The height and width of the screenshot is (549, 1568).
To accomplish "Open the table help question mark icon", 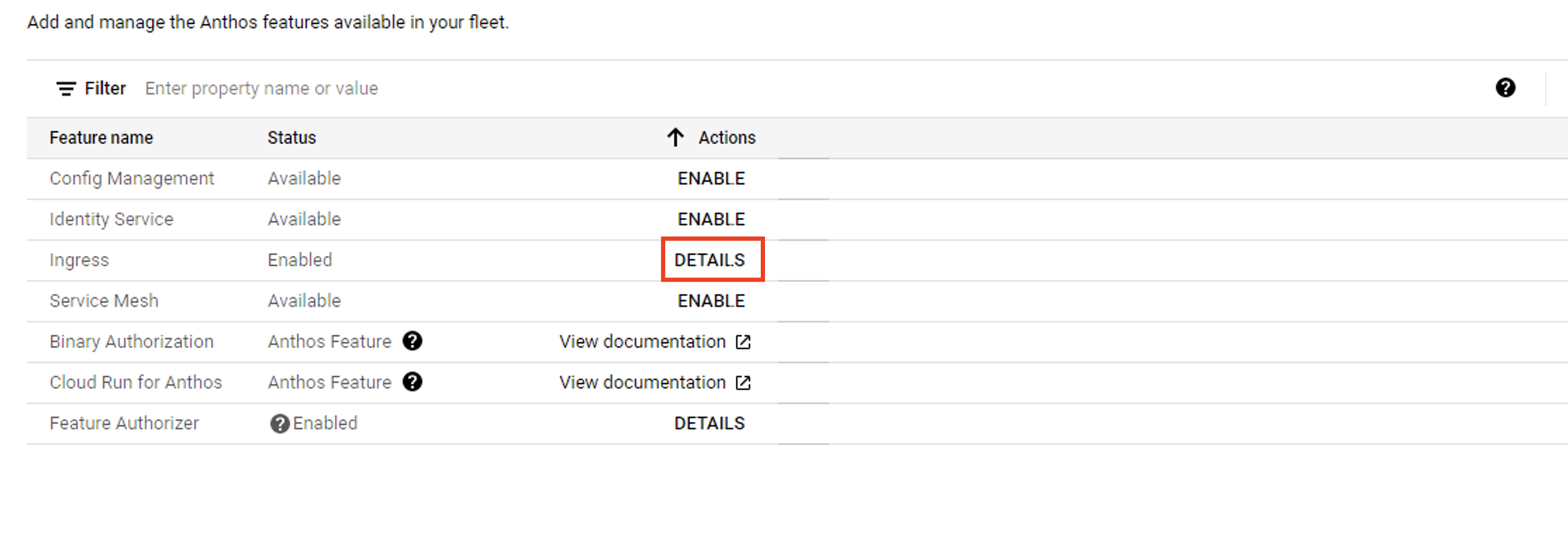I will (x=1505, y=88).
